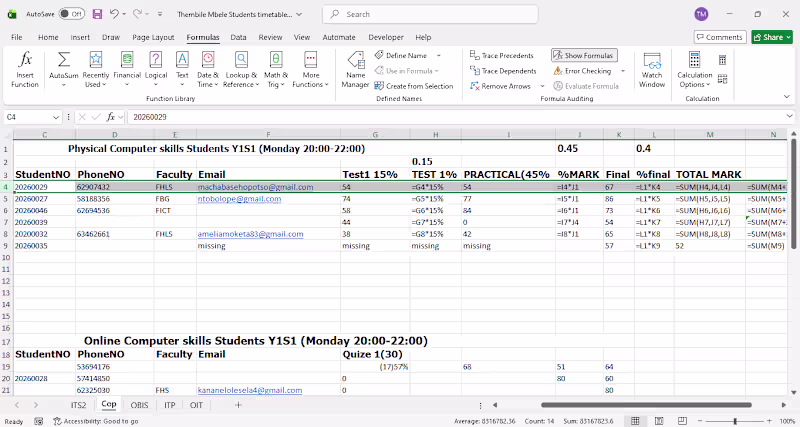Click the macro recording icon in status bar
The image size is (800, 427).
(x=38, y=421)
